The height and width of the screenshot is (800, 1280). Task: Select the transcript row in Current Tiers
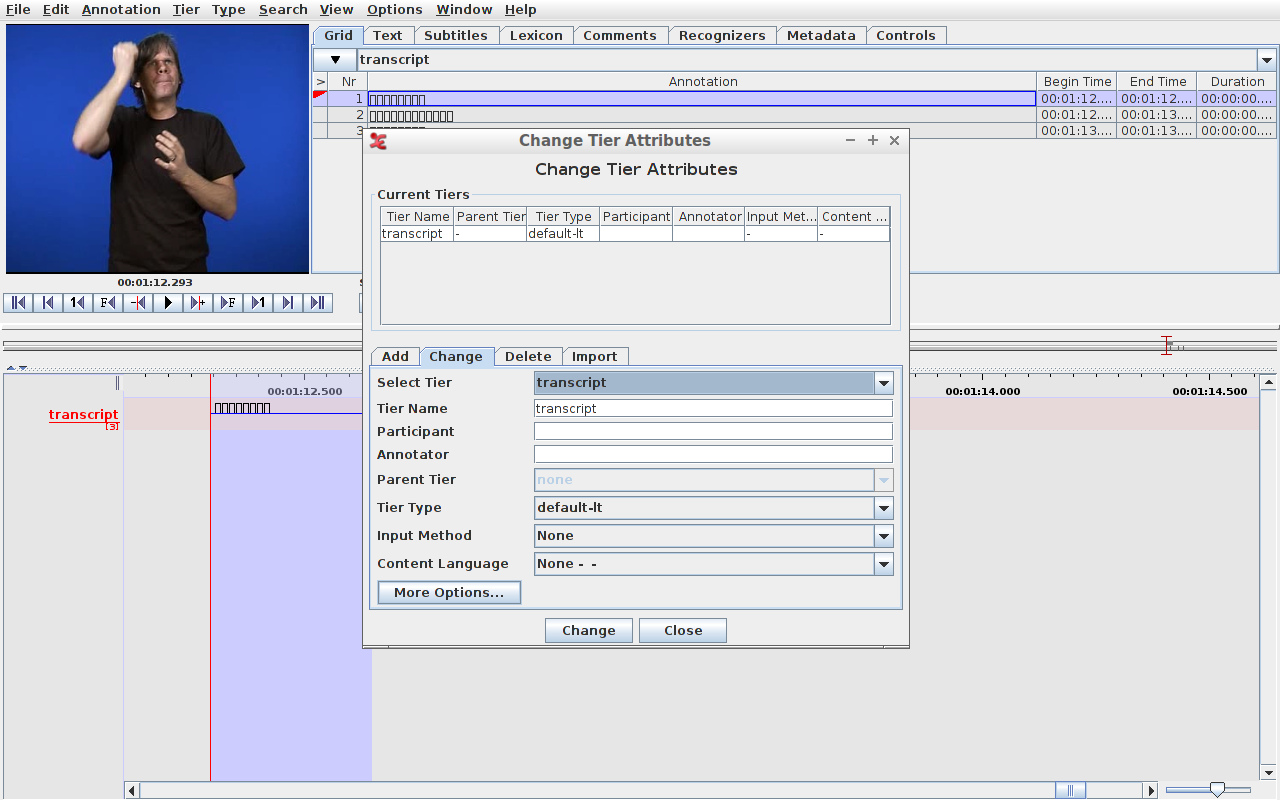[x=635, y=234]
